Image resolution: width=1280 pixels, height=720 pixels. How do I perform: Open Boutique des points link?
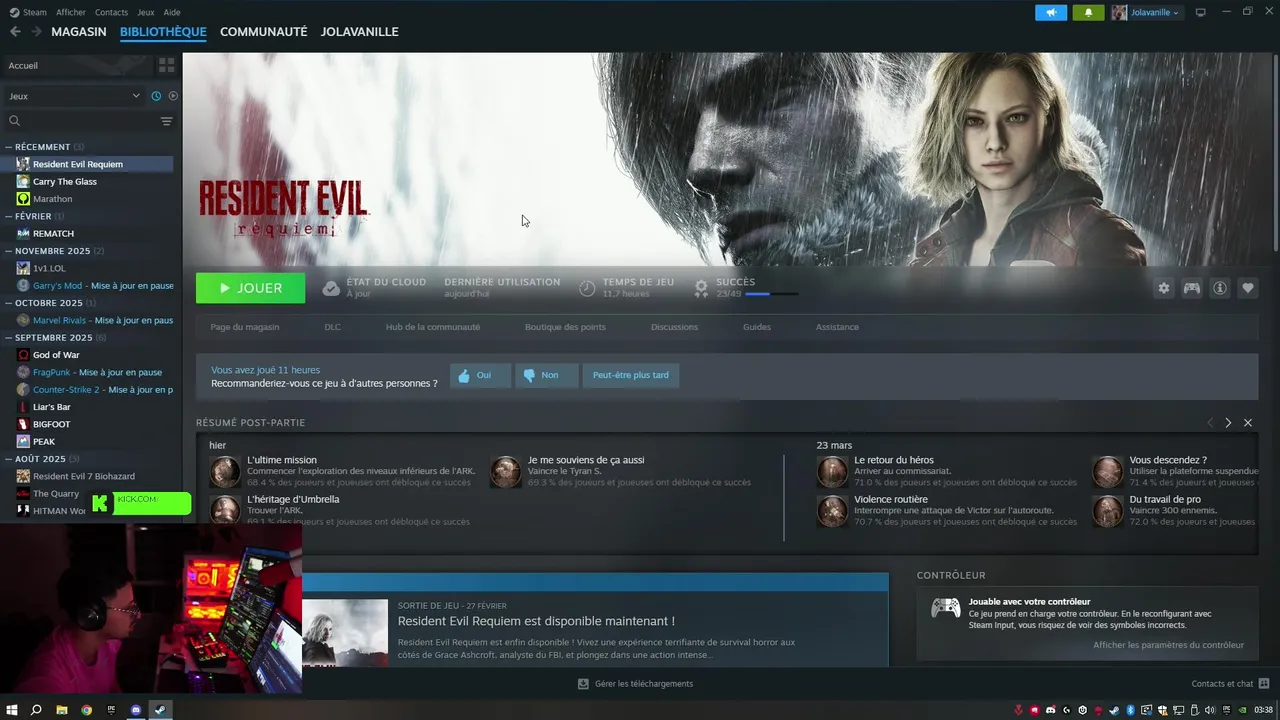click(565, 327)
